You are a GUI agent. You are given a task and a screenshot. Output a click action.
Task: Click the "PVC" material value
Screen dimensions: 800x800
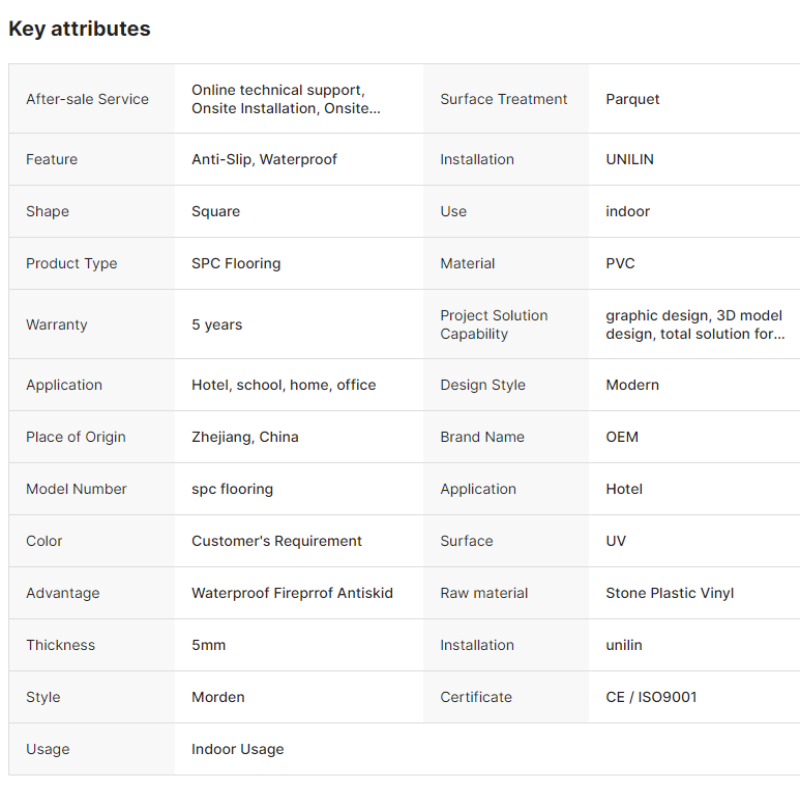tap(620, 263)
